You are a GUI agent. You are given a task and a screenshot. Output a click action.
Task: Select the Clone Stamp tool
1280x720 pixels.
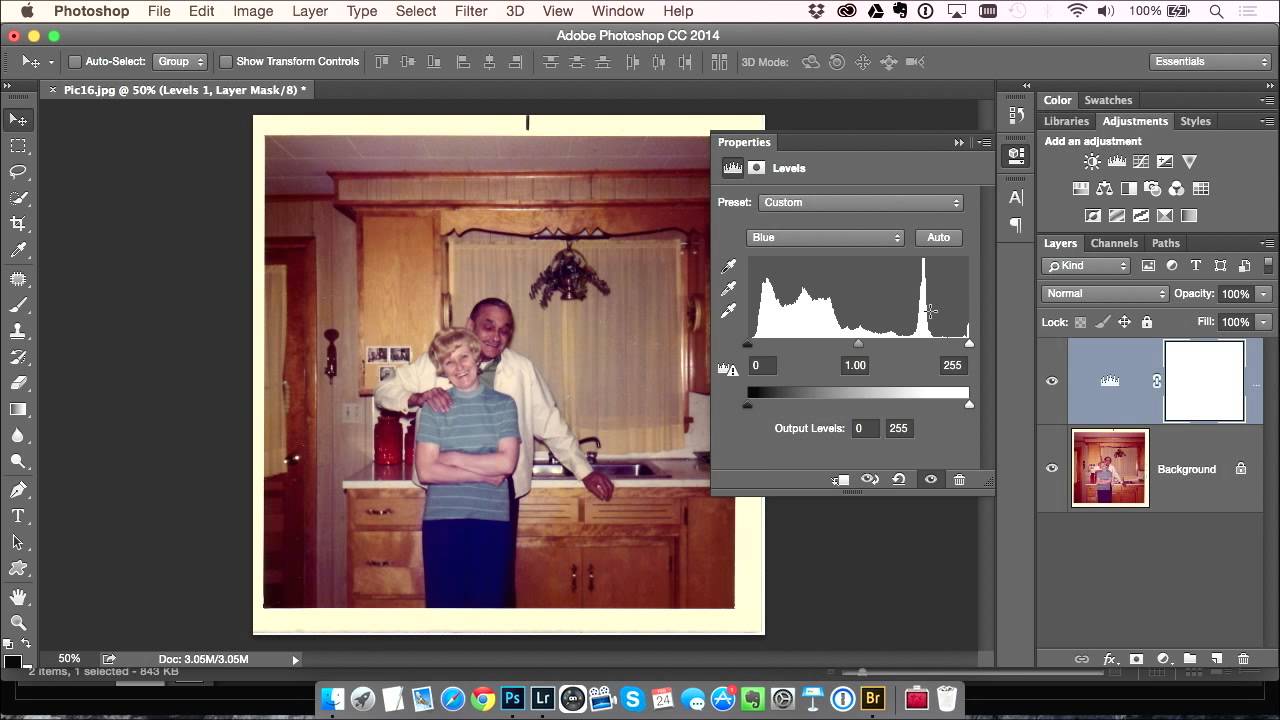[18, 331]
